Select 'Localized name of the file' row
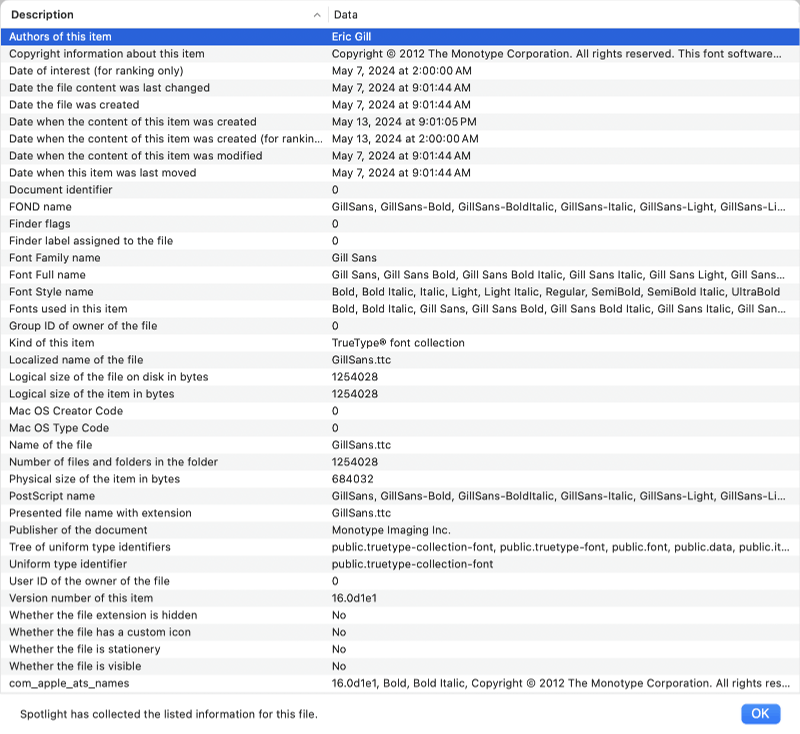The height and width of the screenshot is (734, 800). coord(400,360)
